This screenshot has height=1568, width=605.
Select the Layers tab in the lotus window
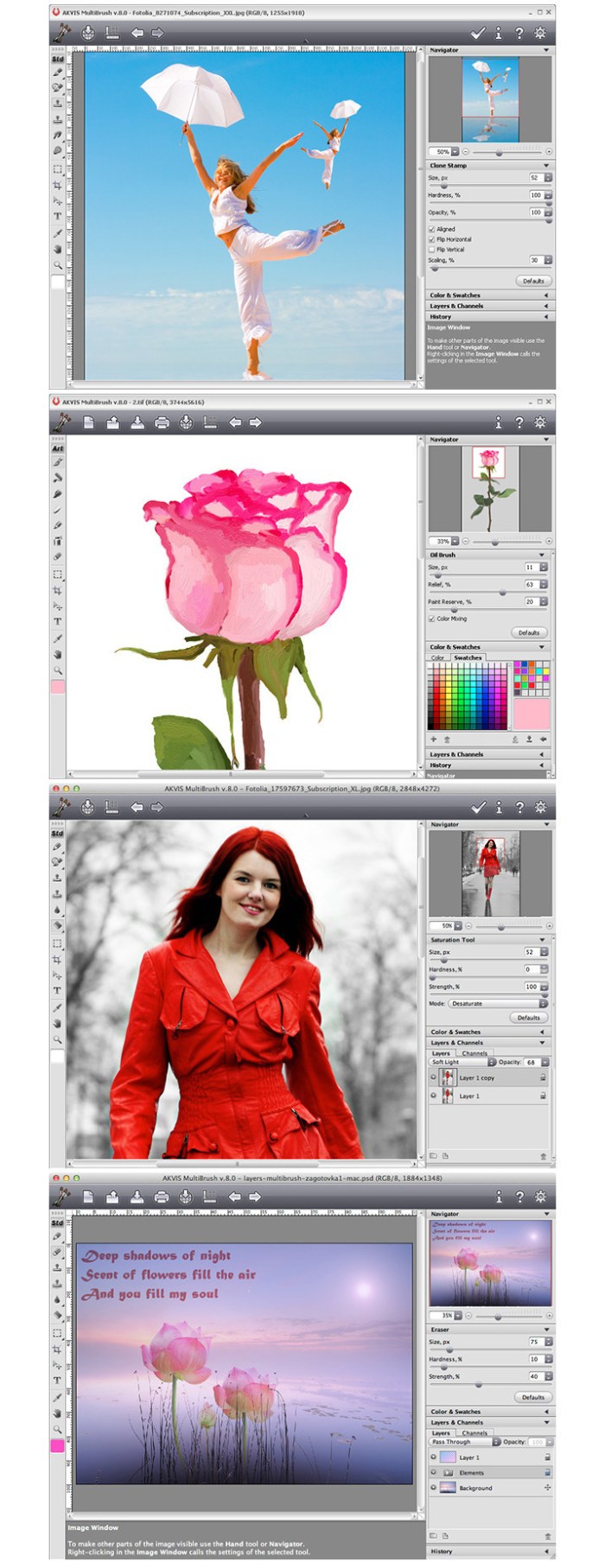click(441, 1432)
